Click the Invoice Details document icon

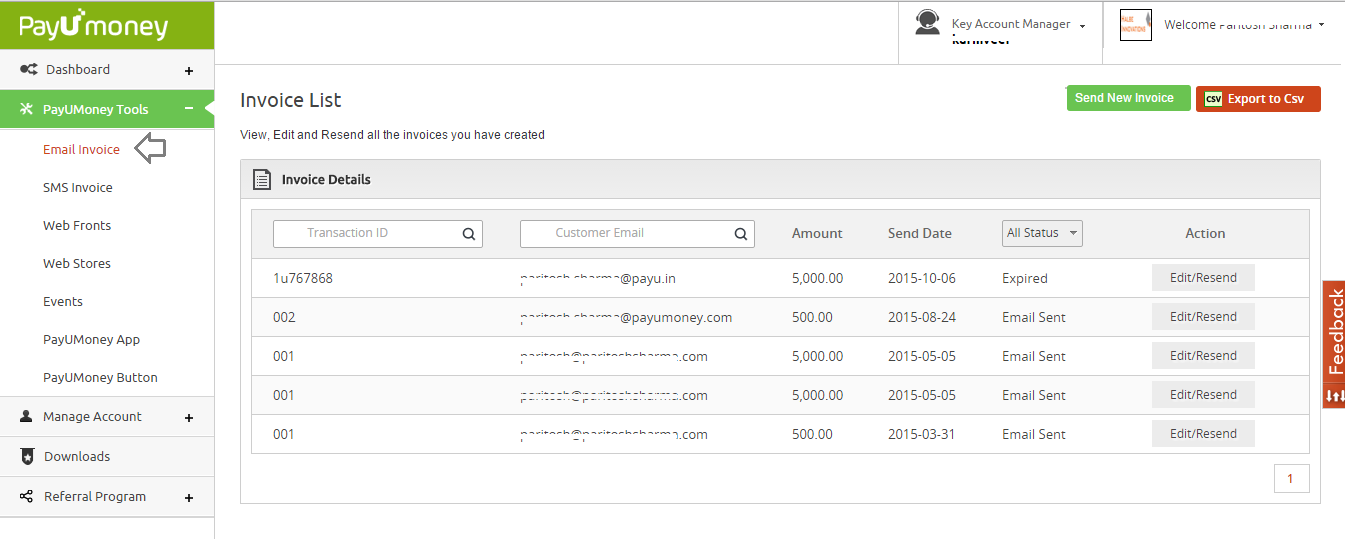(262, 180)
